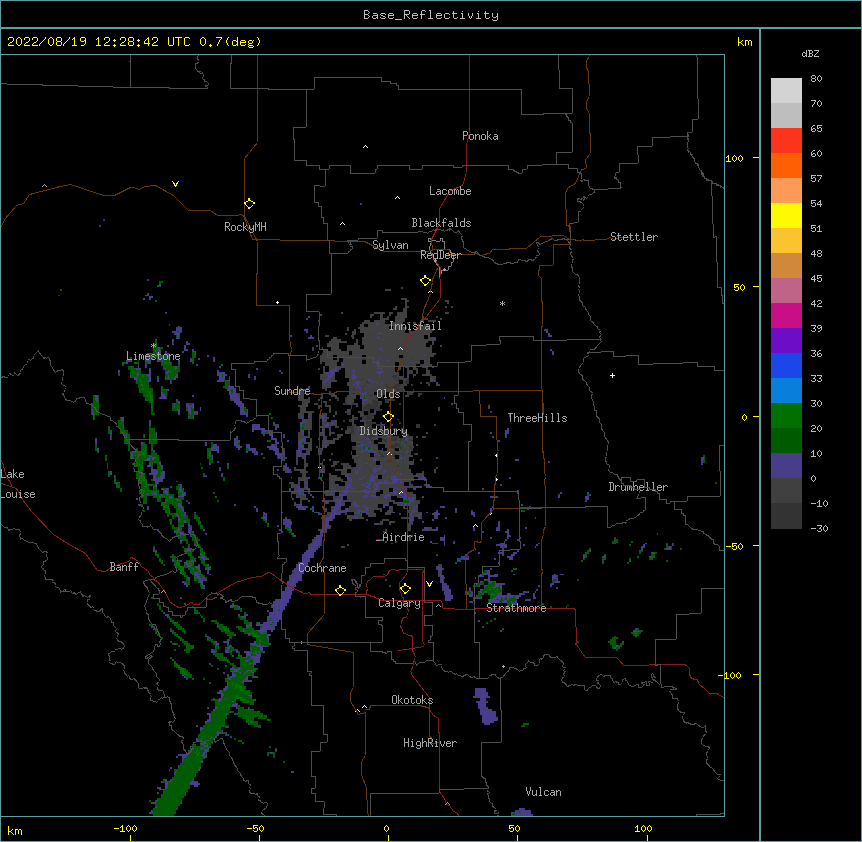Click the RedDeer city label
Image resolution: width=862 pixels, height=842 pixels.
point(440,255)
